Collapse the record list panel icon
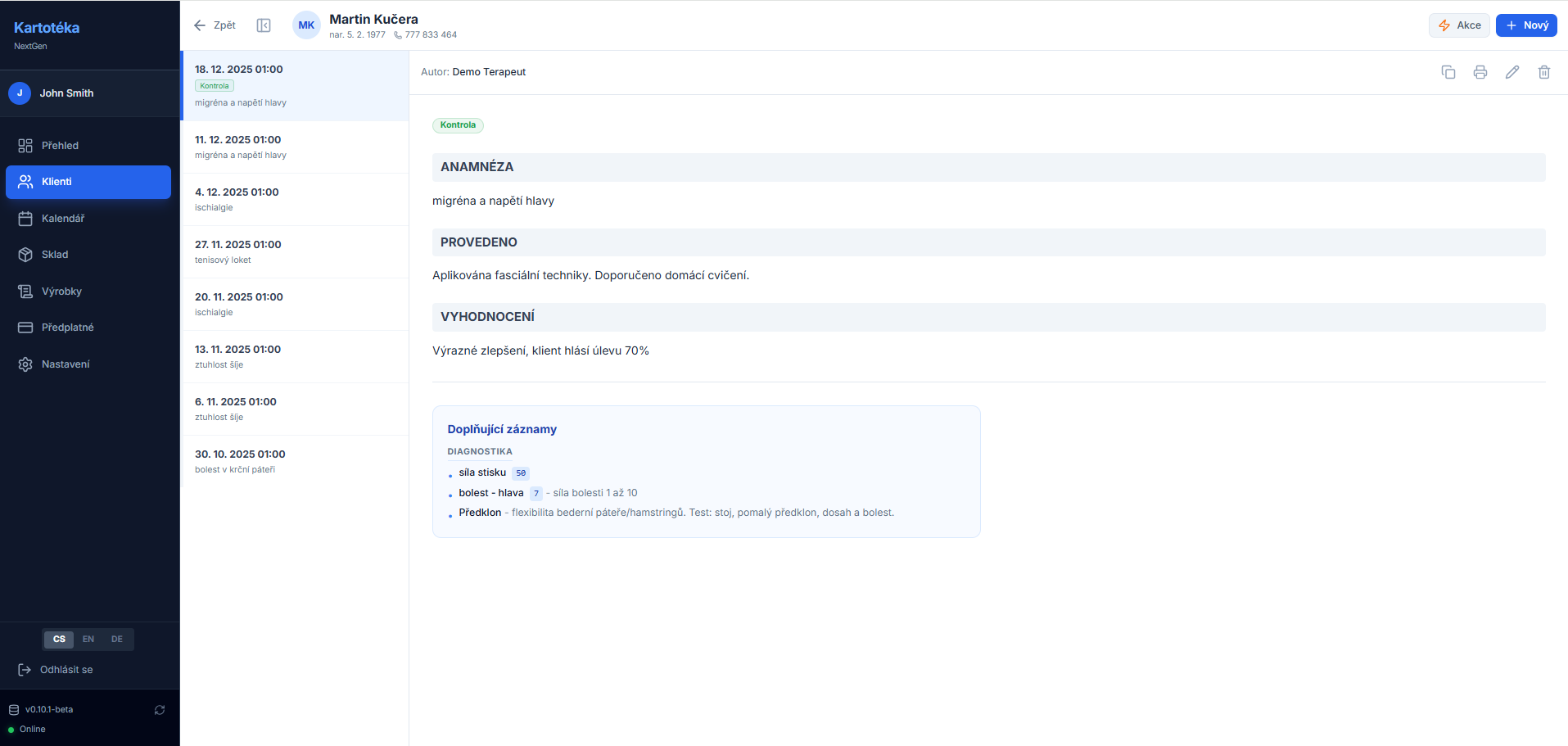The width and height of the screenshot is (1568, 746). coord(264,25)
